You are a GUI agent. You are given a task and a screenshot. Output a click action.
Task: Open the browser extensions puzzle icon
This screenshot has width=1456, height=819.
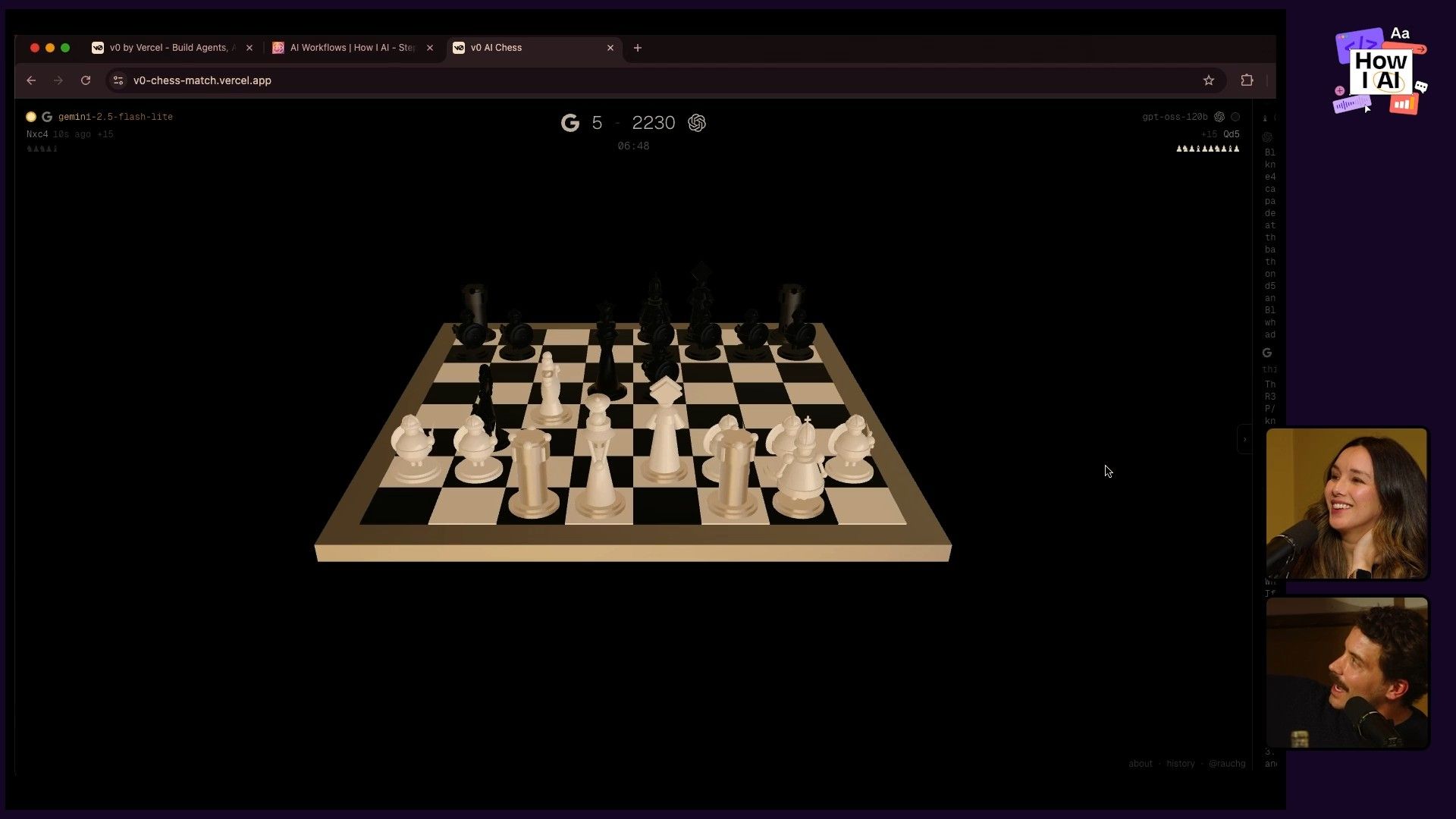(x=1247, y=80)
